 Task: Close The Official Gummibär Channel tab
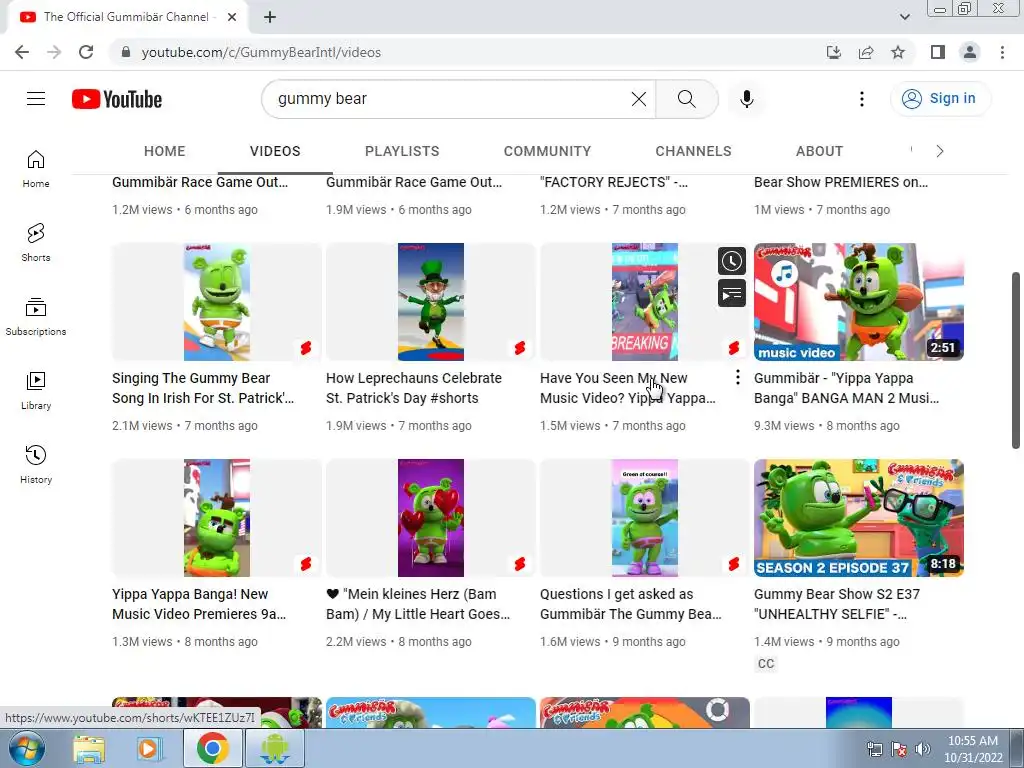(x=232, y=17)
